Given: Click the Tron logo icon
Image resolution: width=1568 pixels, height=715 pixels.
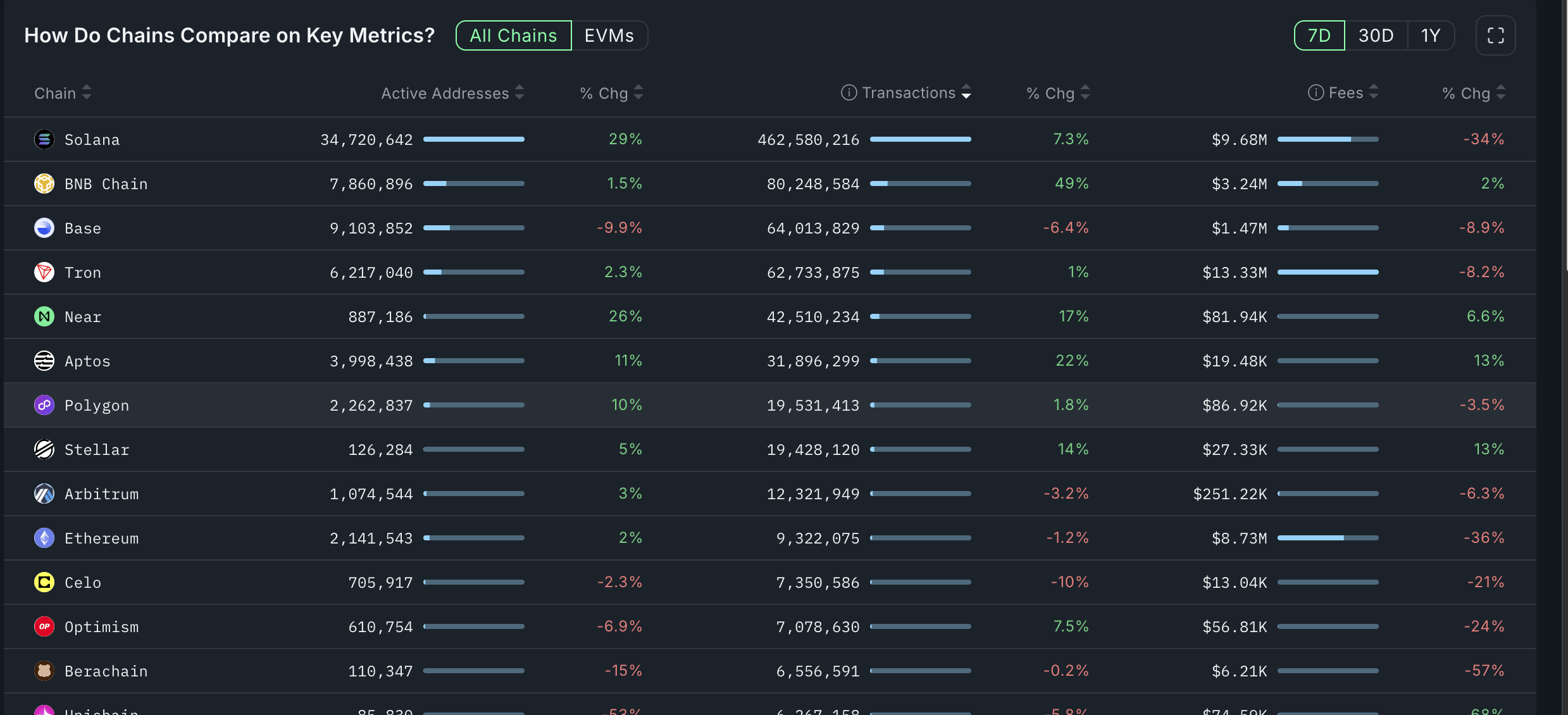Looking at the screenshot, I should (44, 272).
